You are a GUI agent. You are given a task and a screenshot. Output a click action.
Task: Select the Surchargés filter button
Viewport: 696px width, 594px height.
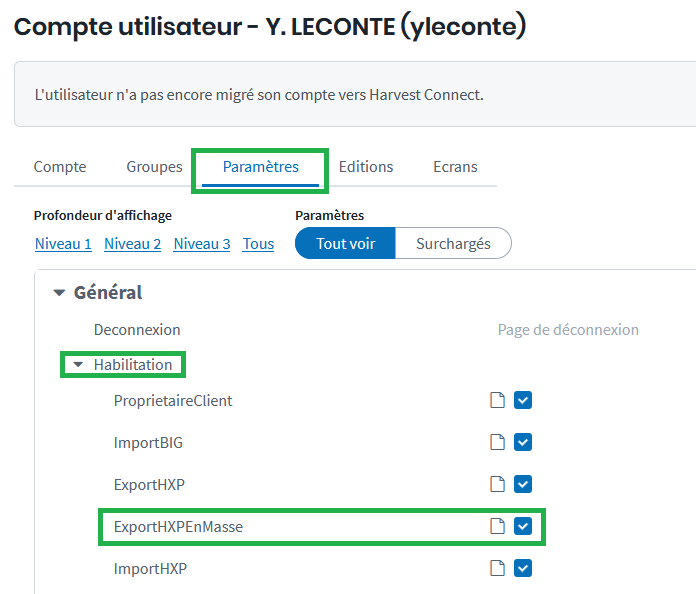(453, 243)
